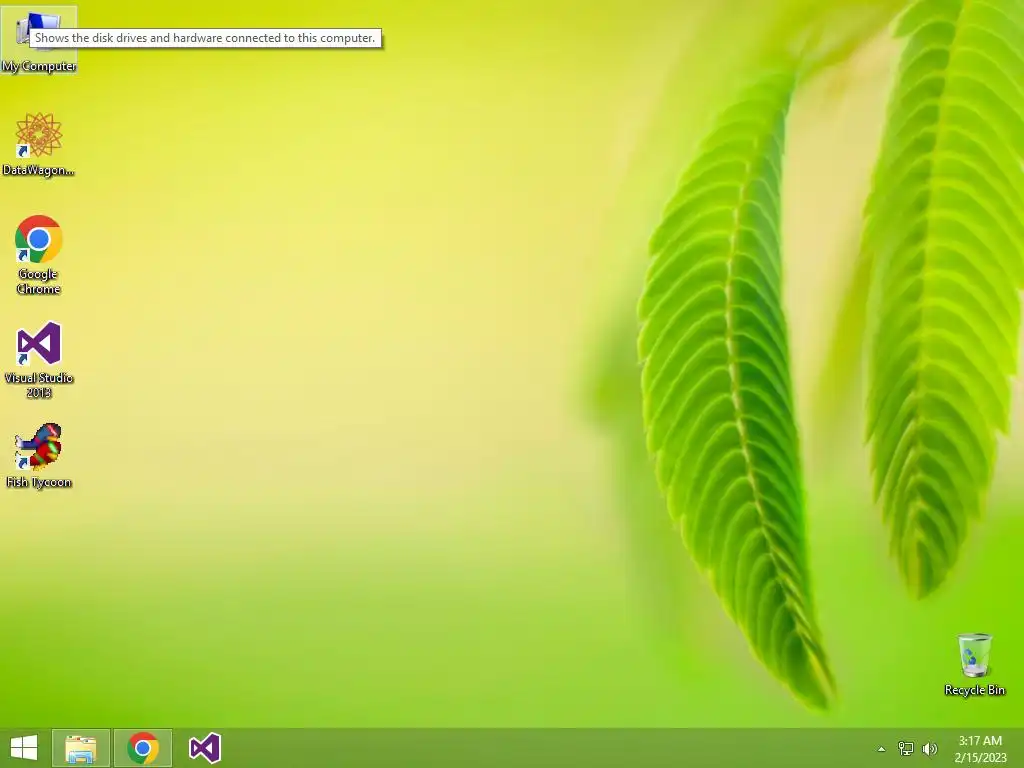Open the volume speaker tray icon

(x=929, y=749)
